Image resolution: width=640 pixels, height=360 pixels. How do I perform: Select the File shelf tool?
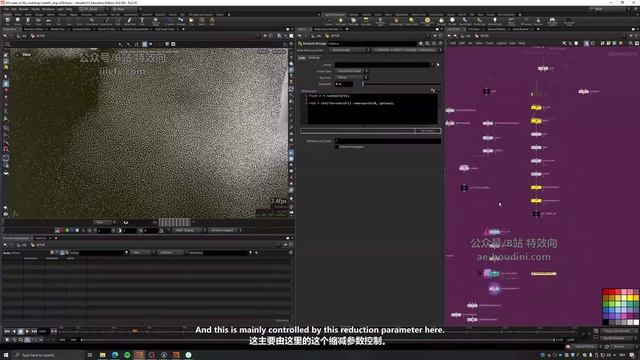(191, 21)
